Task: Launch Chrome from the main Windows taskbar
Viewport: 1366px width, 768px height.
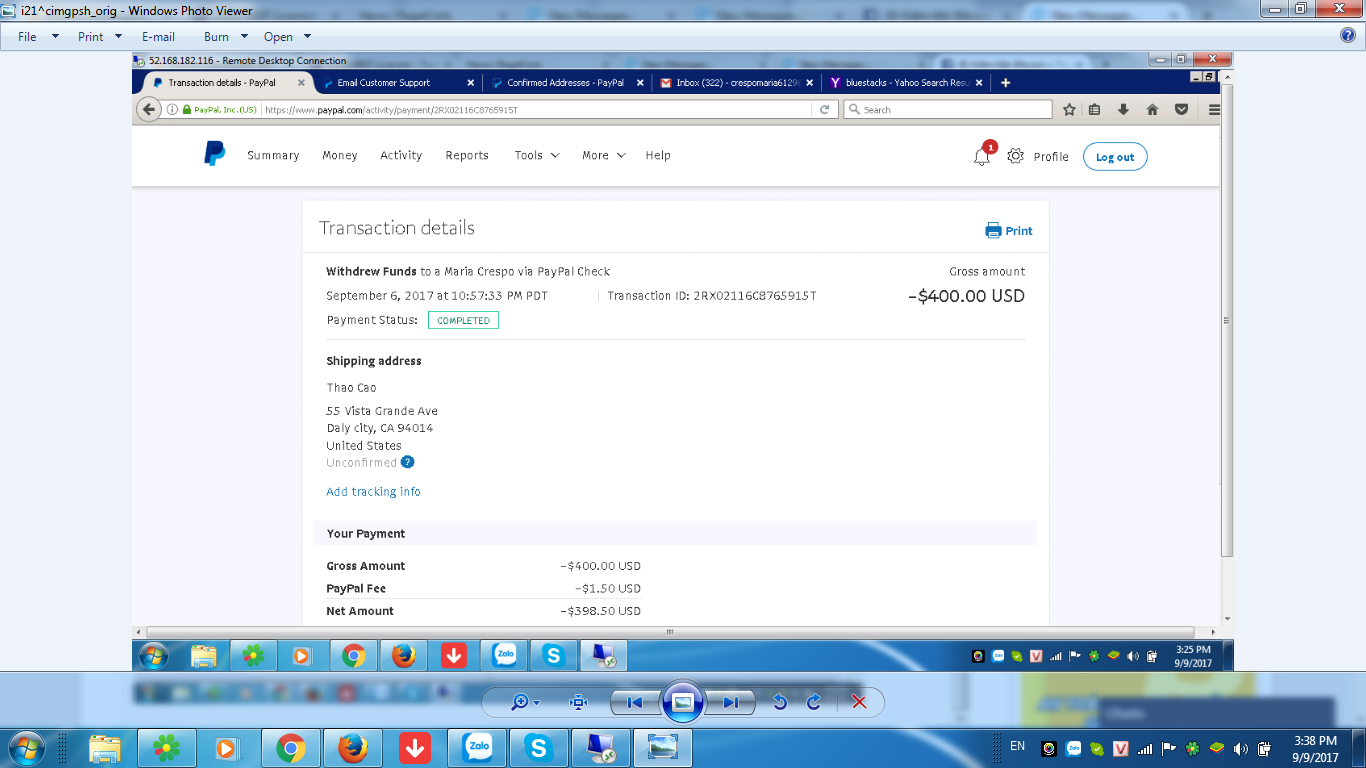Action: point(291,747)
